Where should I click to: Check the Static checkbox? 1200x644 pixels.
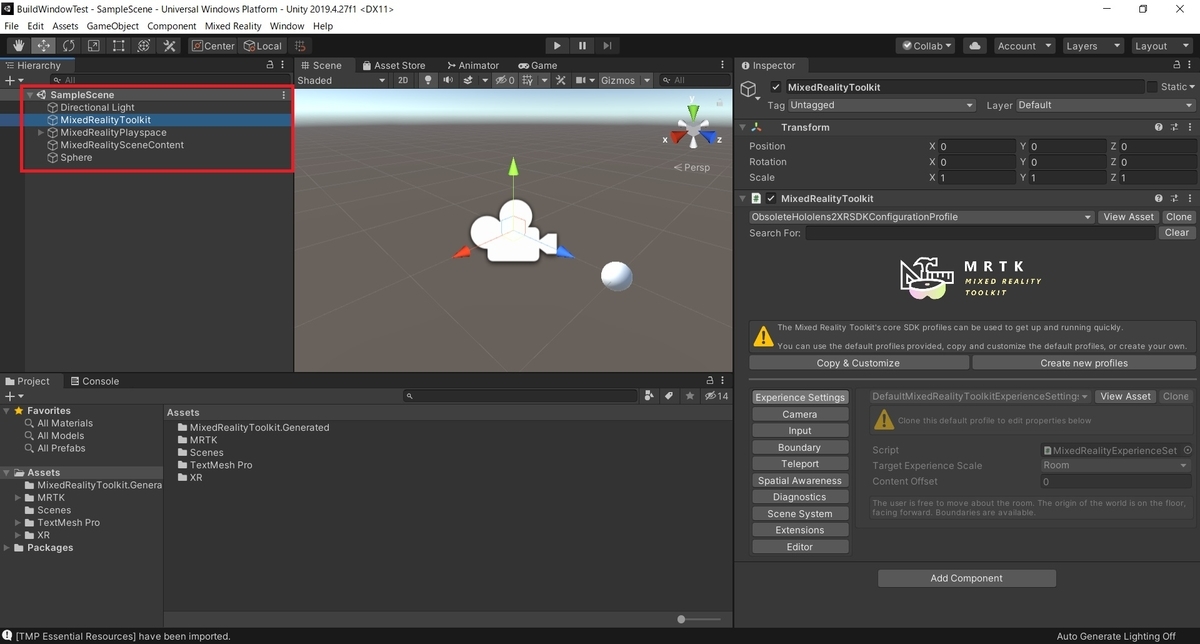pos(1152,87)
